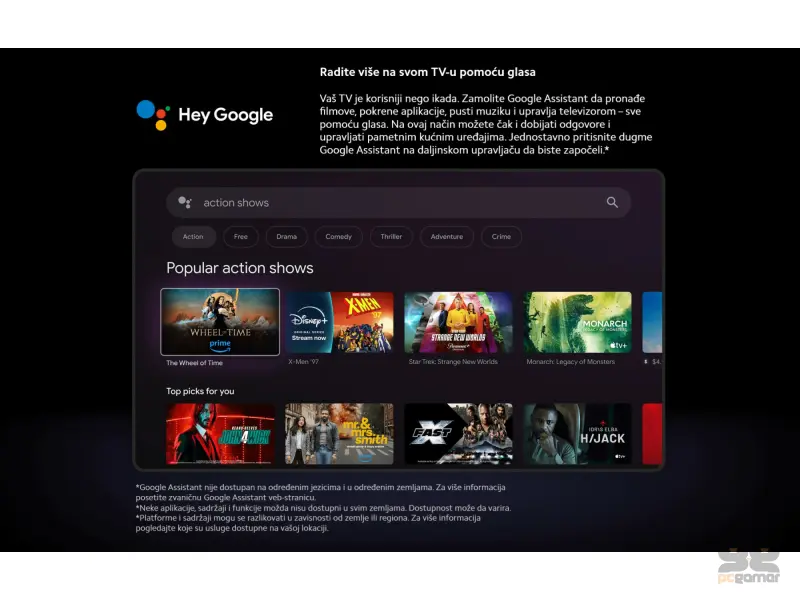The image size is (800, 600).
Task: Click the Google Assistant icon in search bar
Action: 184,203
